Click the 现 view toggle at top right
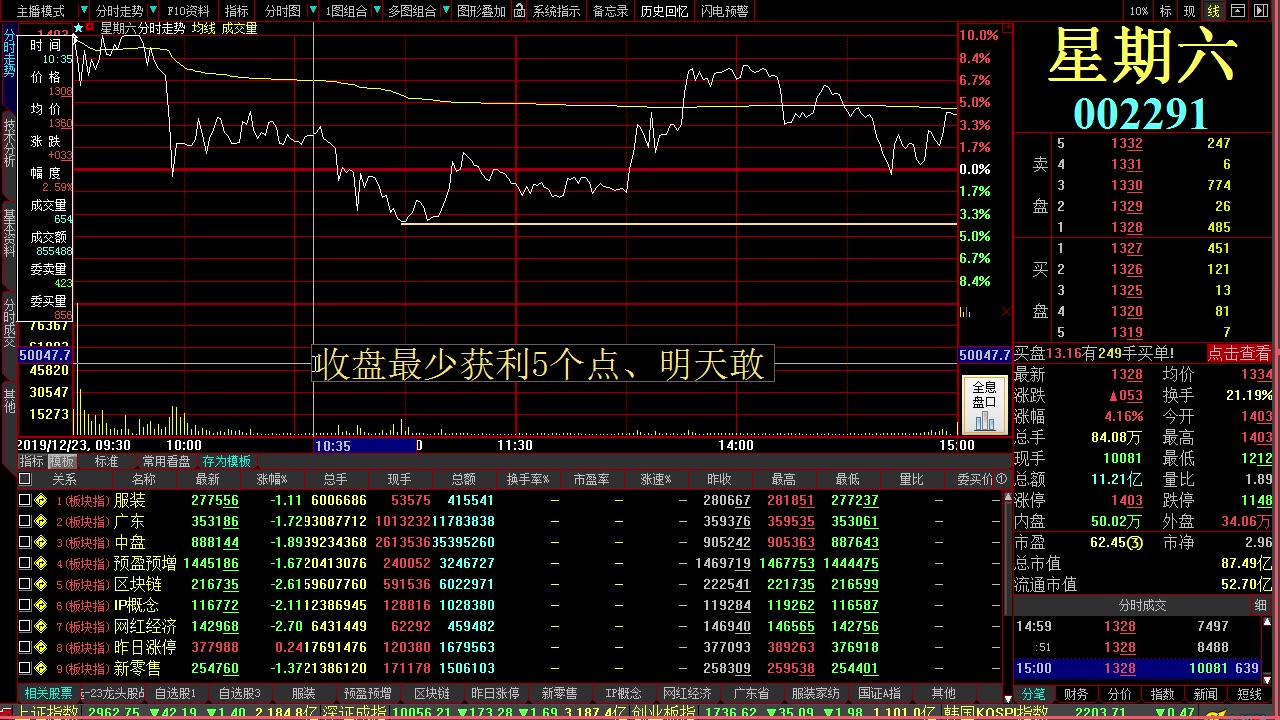The height and width of the screenshot is (720, 1280). coord(1190,11)
